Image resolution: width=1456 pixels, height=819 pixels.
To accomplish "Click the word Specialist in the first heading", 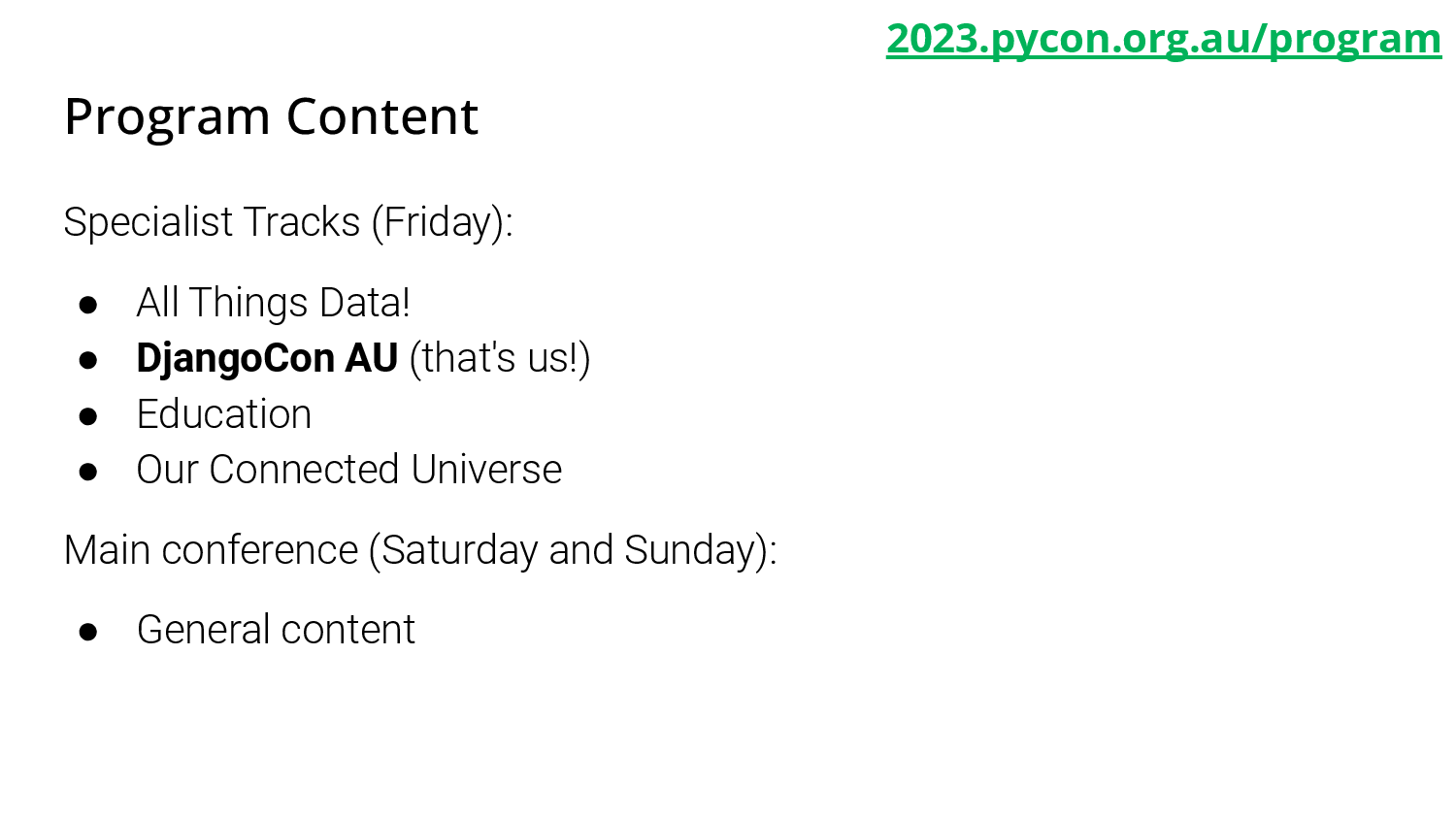I will click(x=148, y=222).
